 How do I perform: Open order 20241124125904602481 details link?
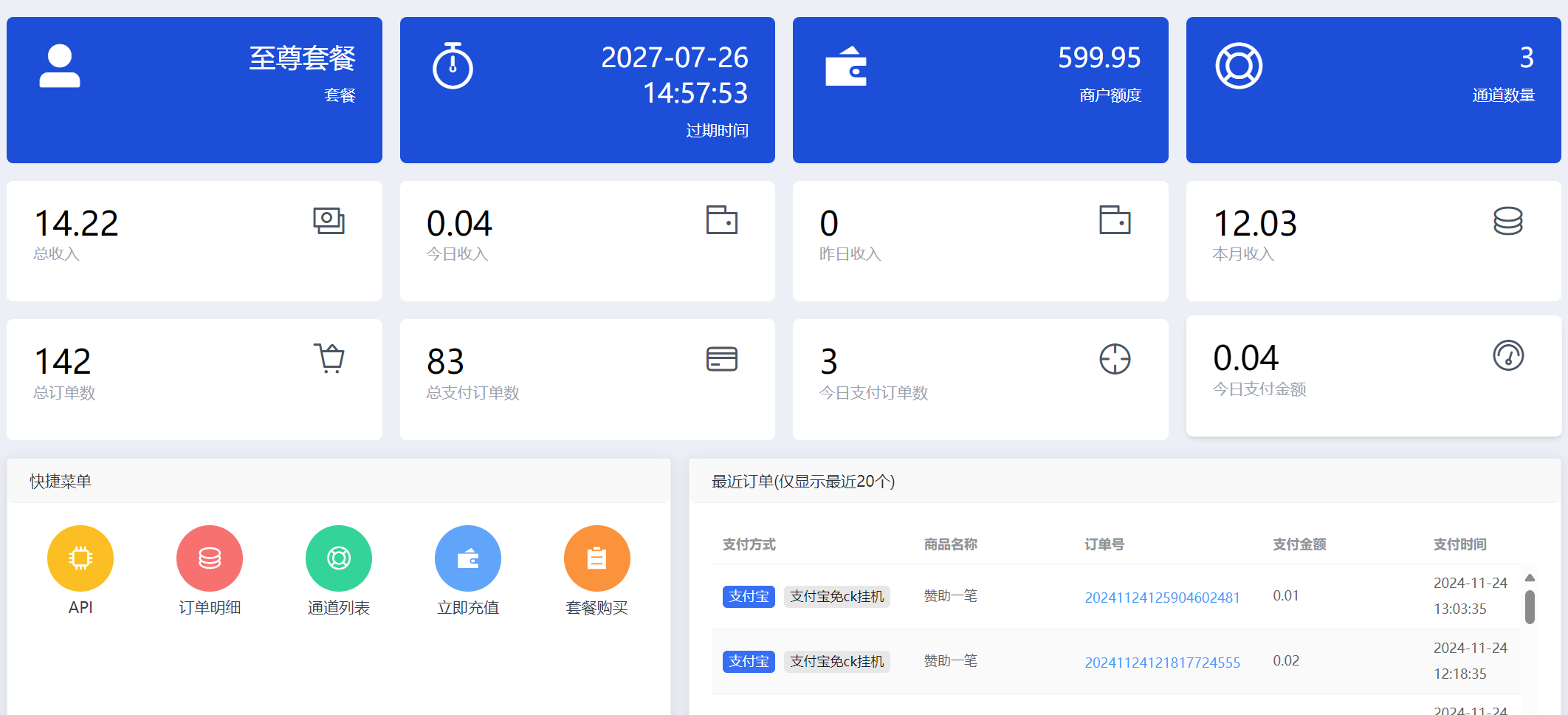(x=1162, y=598)
